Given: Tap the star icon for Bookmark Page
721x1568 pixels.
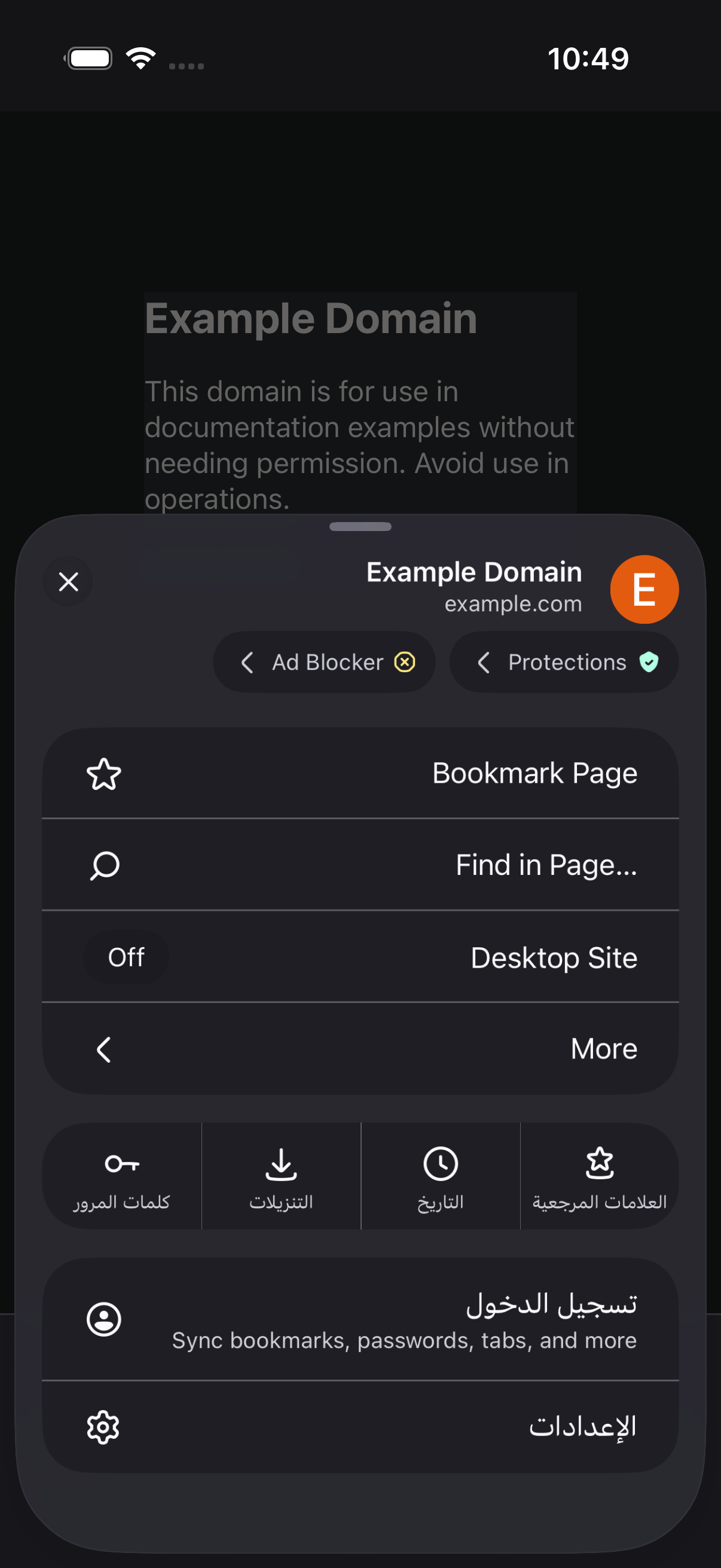Looking at the screenshot, I should 104,774.
